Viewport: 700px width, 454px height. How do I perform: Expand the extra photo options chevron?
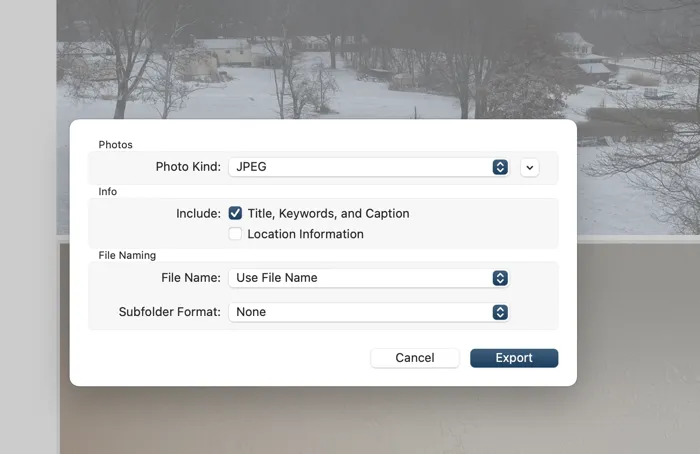[530, 168]
